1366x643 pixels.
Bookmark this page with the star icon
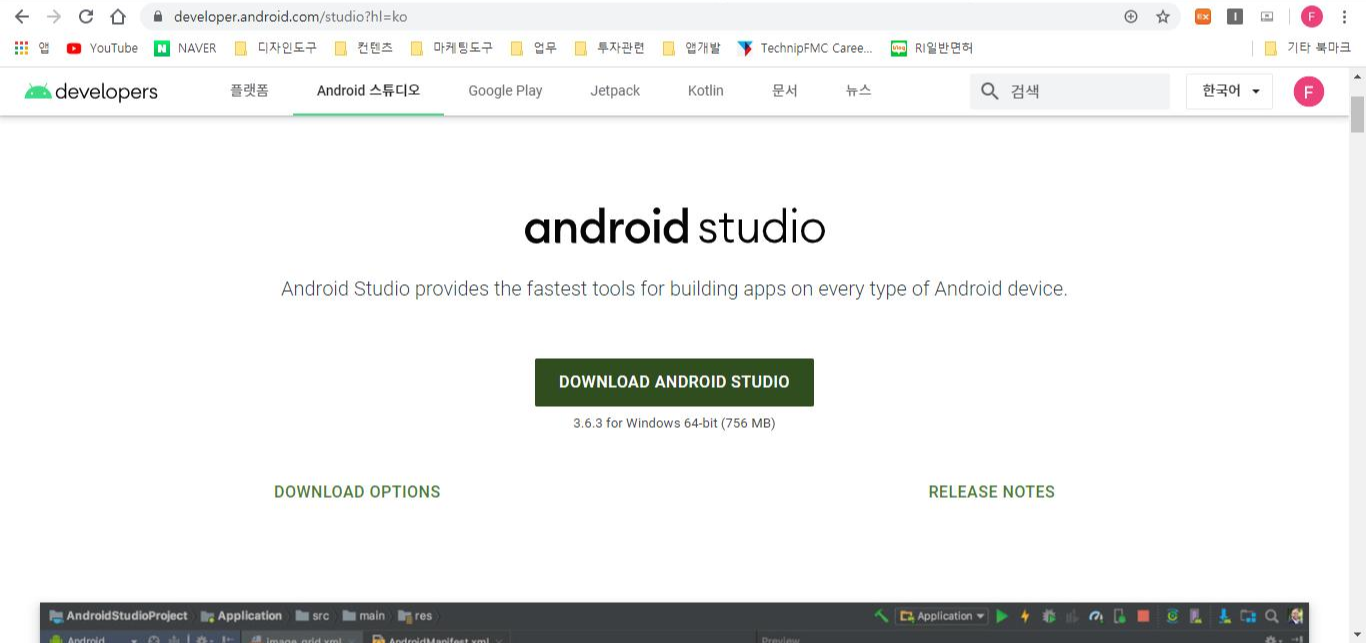[1163, 16]
